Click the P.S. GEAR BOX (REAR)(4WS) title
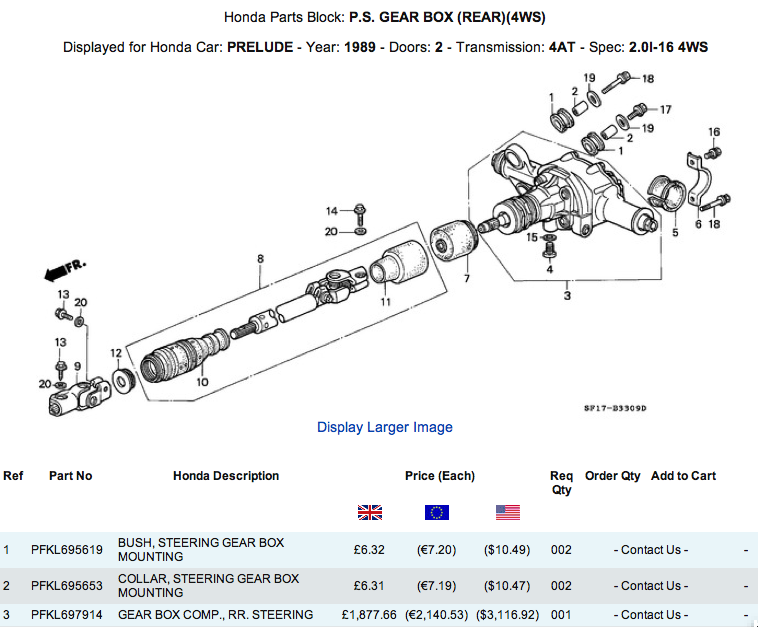This screenshot has height=627, width=758. pos(447,17)
